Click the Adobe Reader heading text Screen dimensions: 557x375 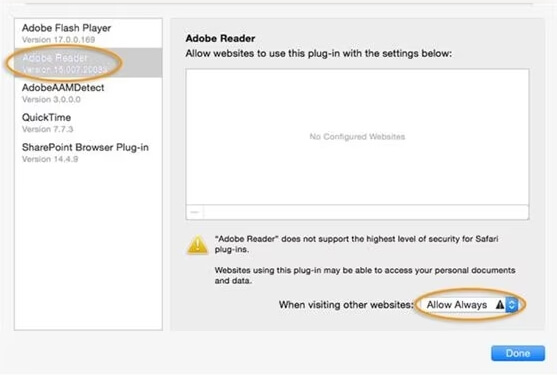pyautogui.click(x=220, y=38)
